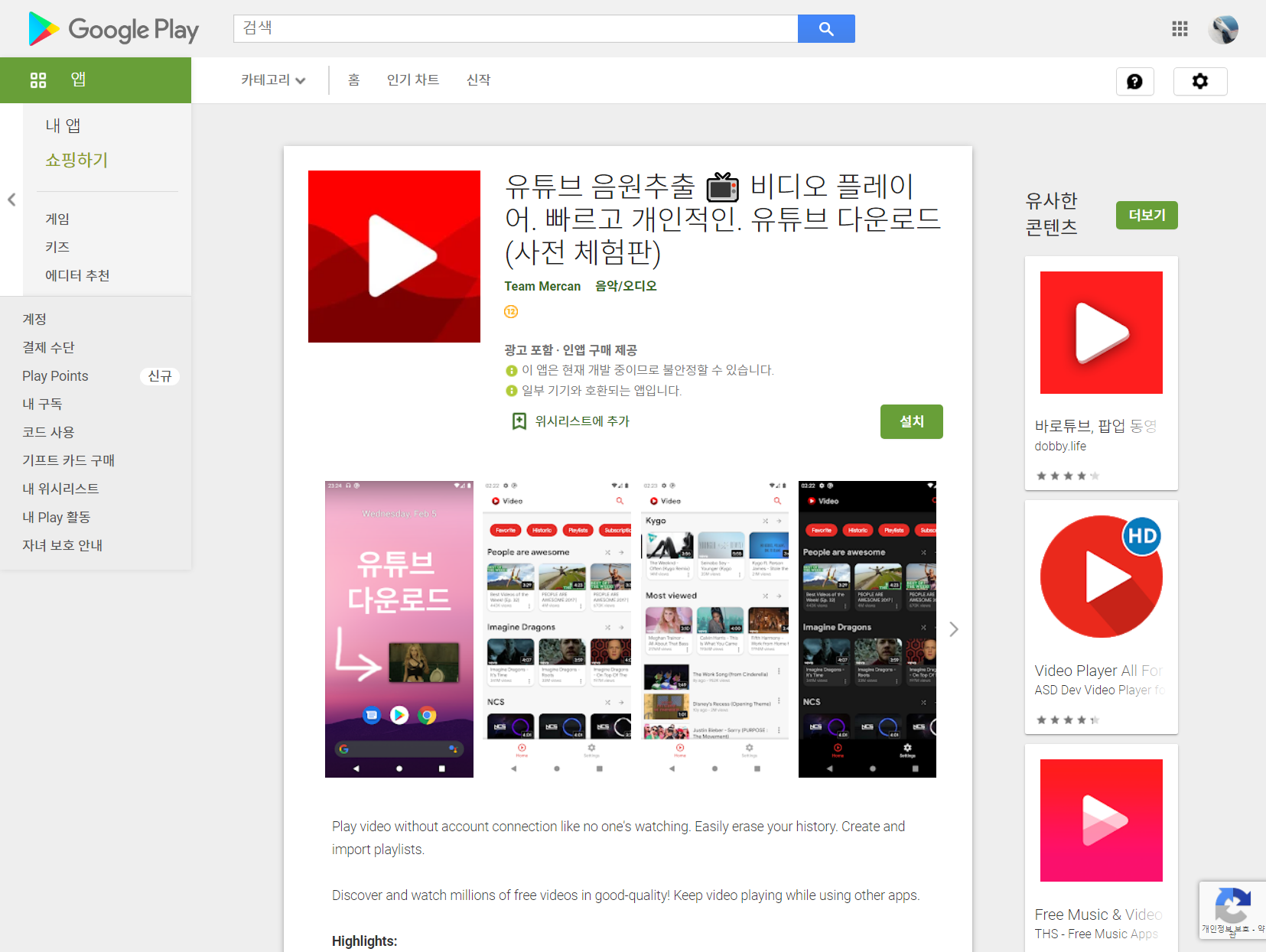Open the Kygo Most viewed screenshot

coord(715,629)
